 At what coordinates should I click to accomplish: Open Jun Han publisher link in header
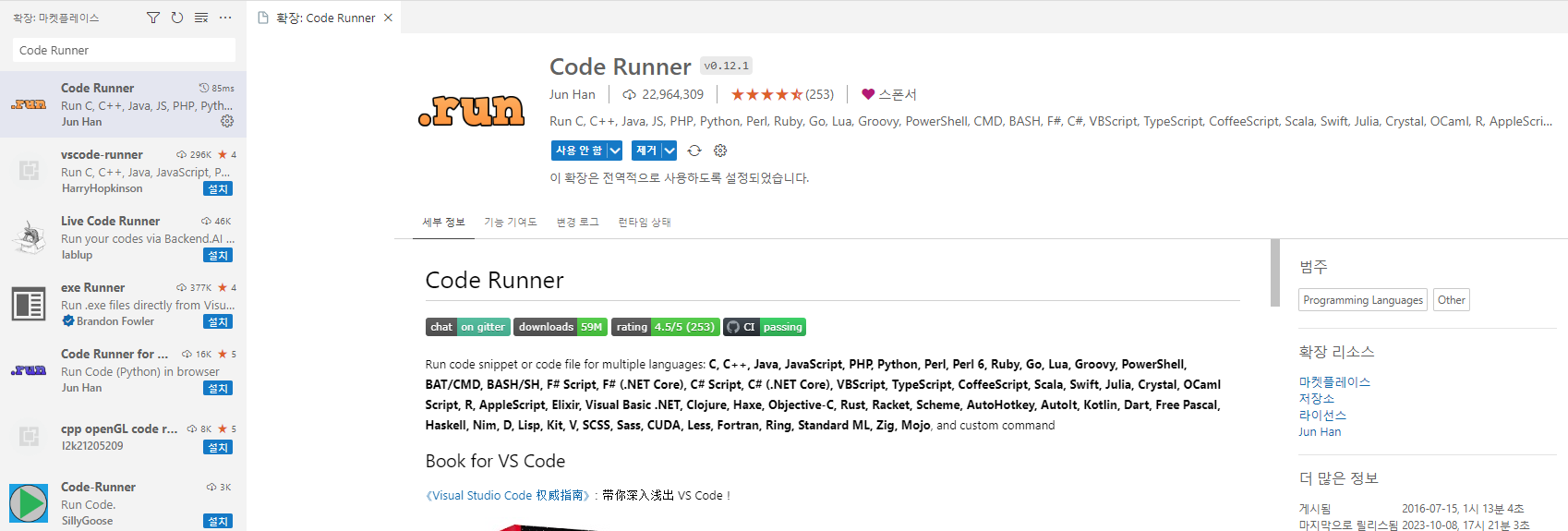pyautogui.click(x=573, y=94)
